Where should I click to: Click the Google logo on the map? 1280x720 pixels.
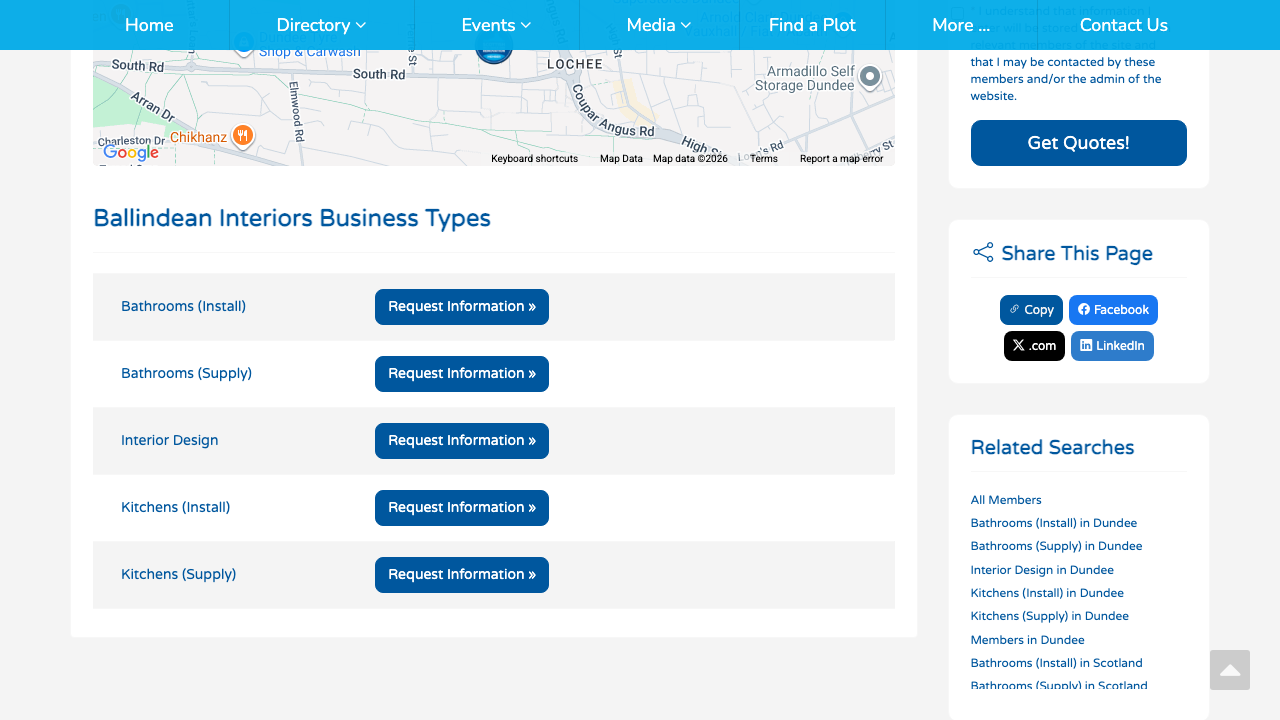[131, 152]
